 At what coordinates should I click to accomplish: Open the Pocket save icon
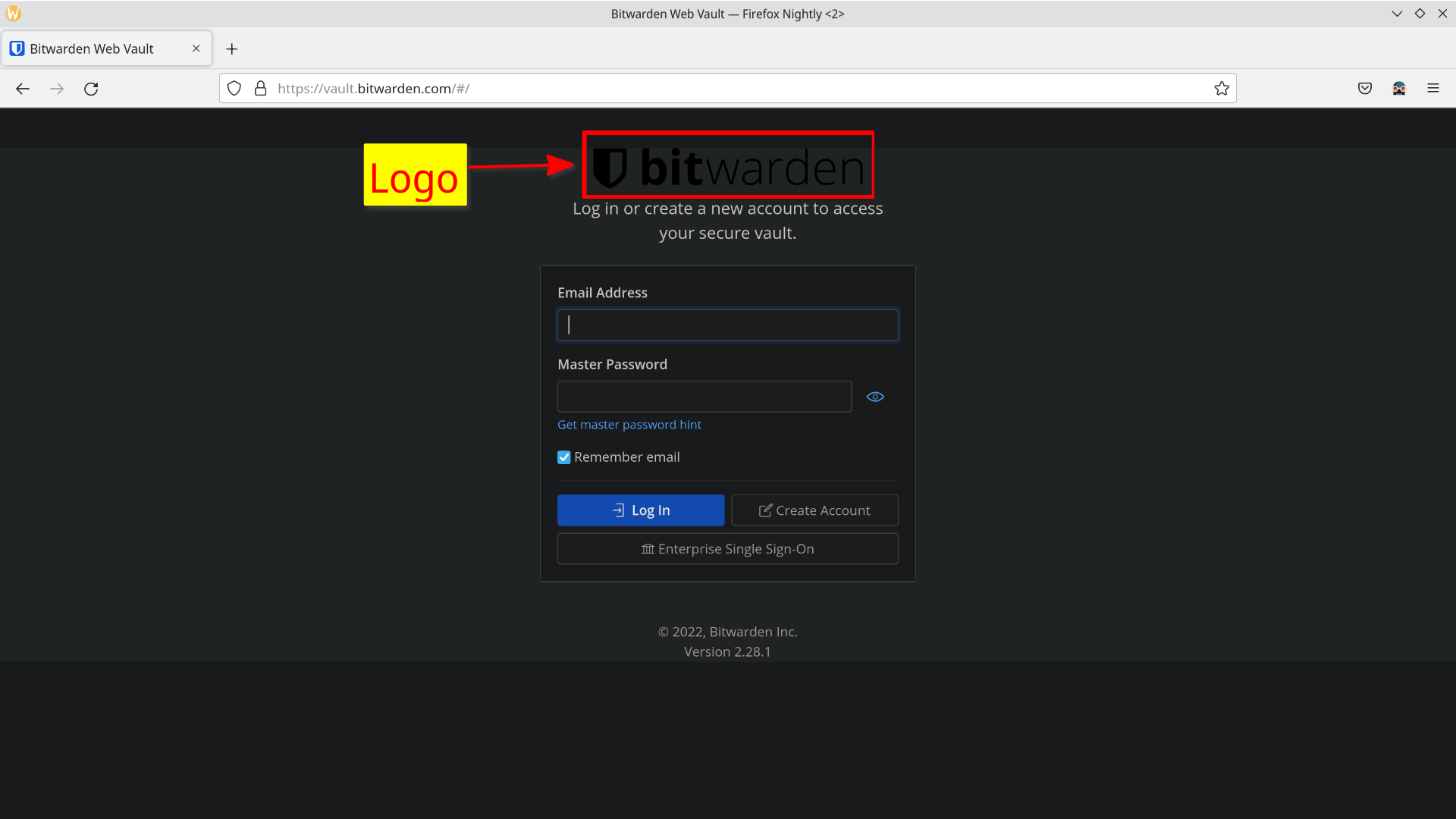click(x=1365, y=88)
